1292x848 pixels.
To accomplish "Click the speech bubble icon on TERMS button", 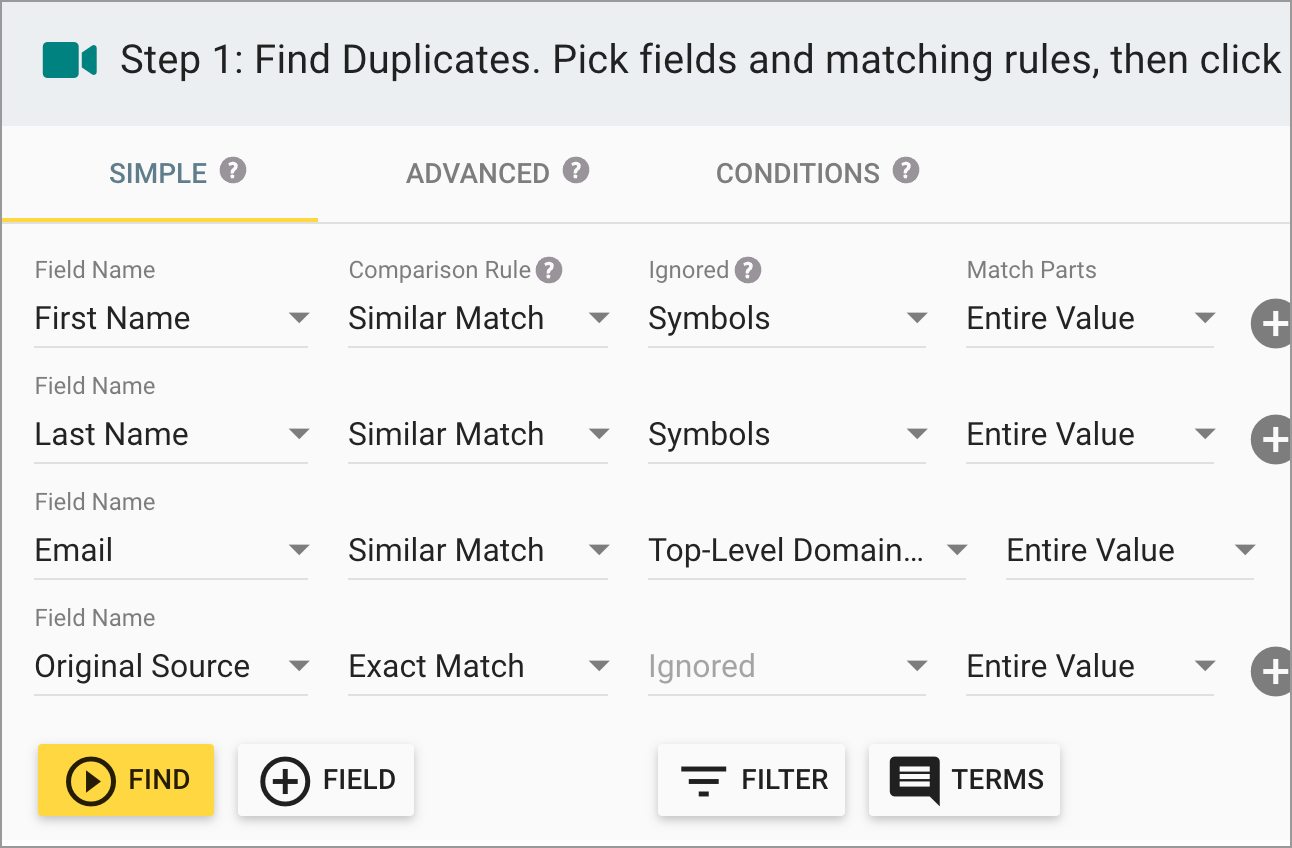I will [x=913, y=779].
